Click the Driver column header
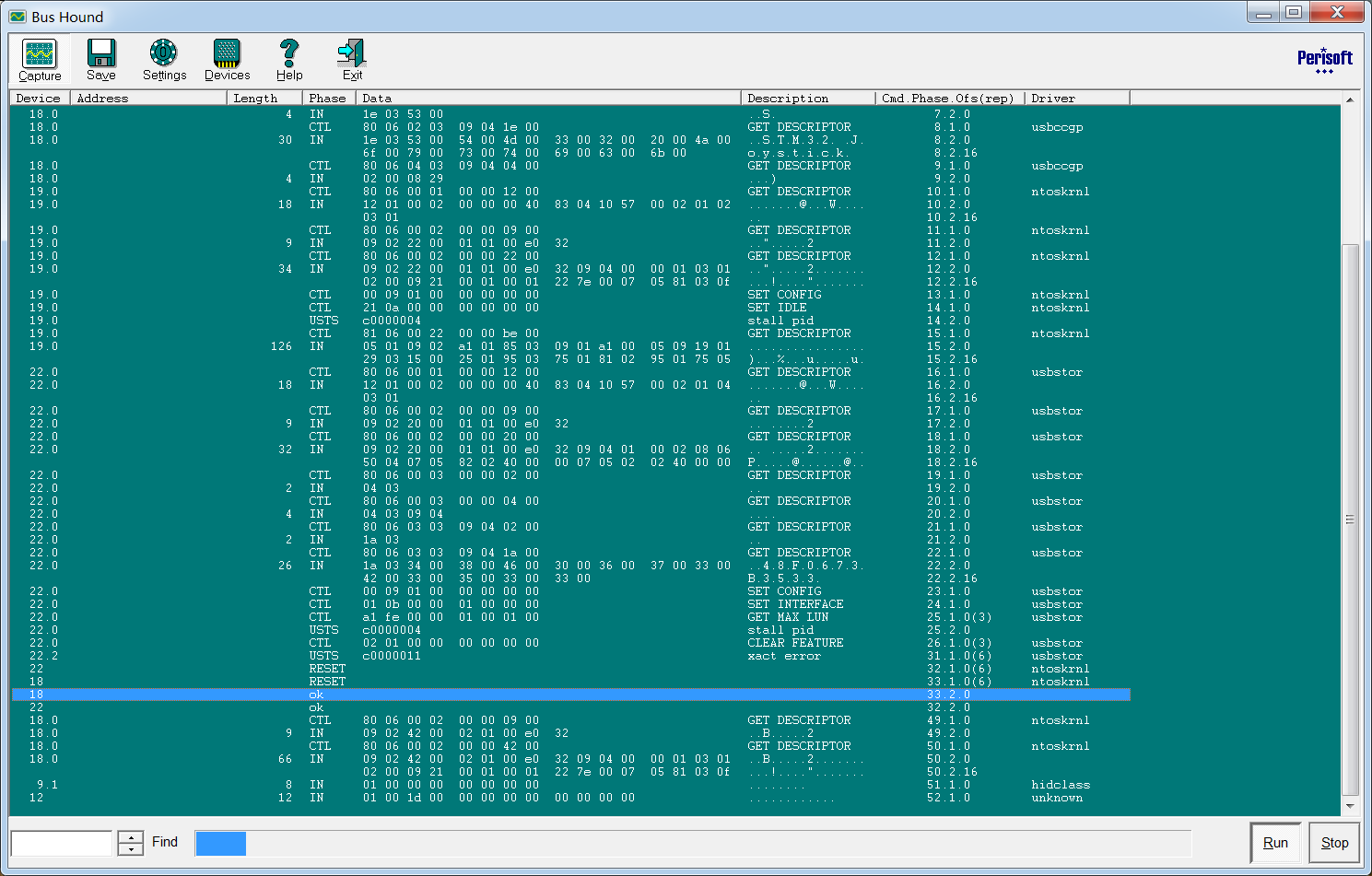This screenshot has width=1372, height=876. 1077,98
